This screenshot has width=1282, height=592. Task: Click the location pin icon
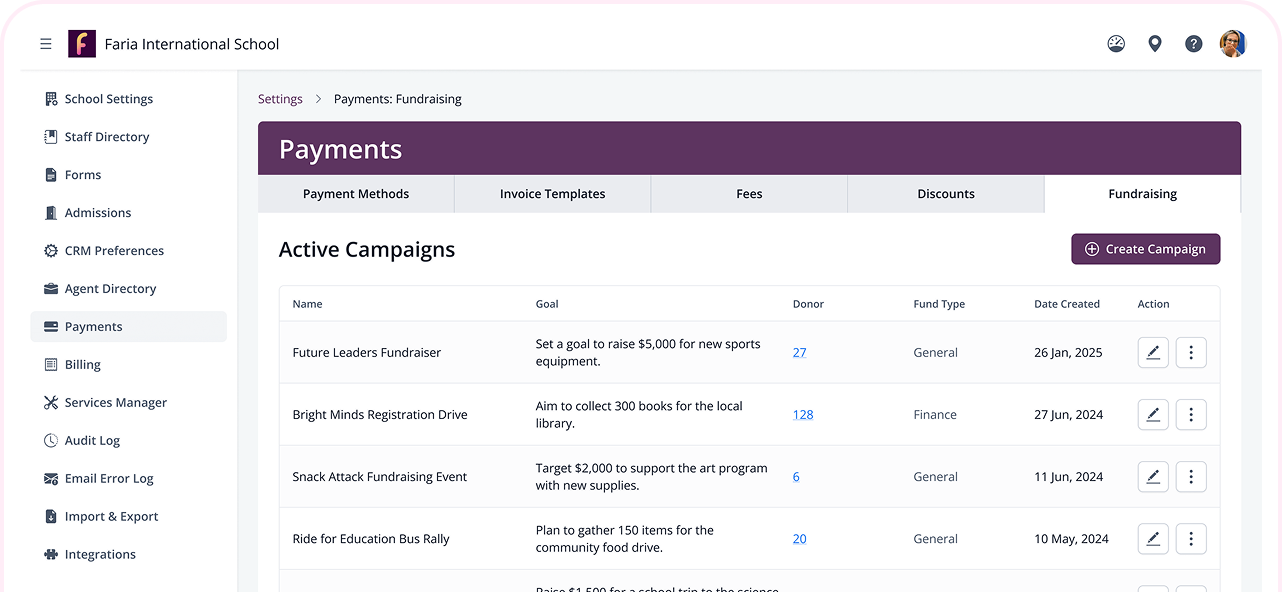point(1155,44)
